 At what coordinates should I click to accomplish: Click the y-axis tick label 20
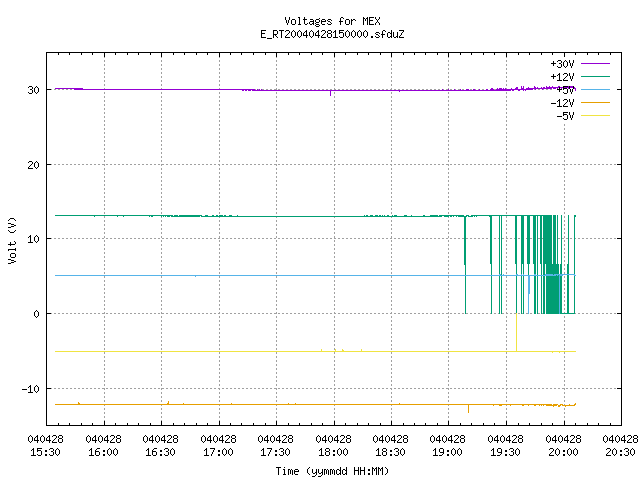pyautogui.click(x=33, y=165)
